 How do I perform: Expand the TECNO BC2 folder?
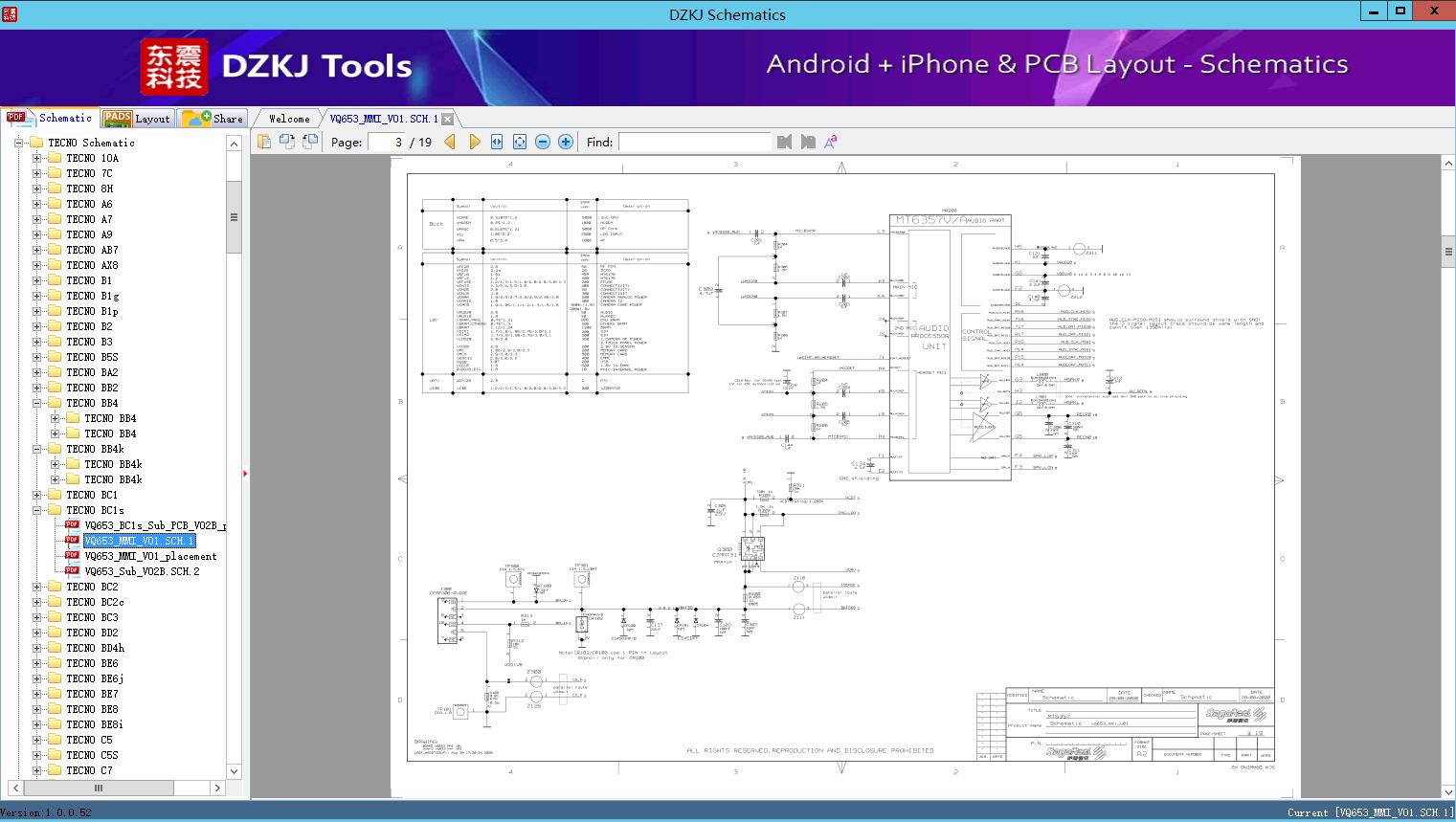[37, 587]
